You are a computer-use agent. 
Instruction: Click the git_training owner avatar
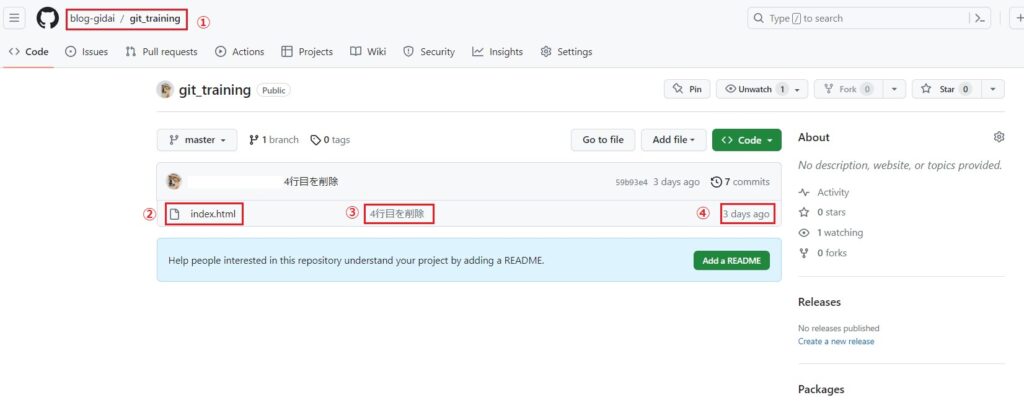tap(165, 90)
